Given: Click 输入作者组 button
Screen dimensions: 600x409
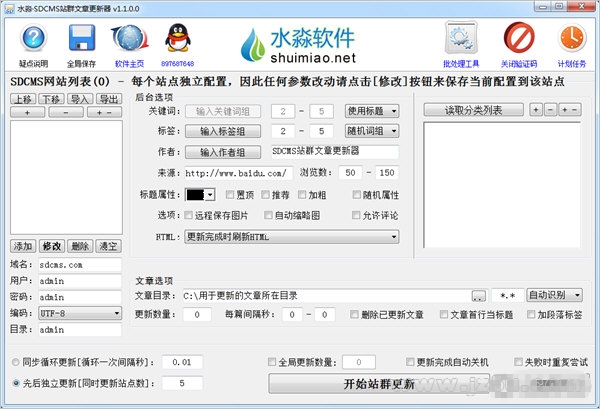Looking at the screenshot, I should (x=223, y=152).
